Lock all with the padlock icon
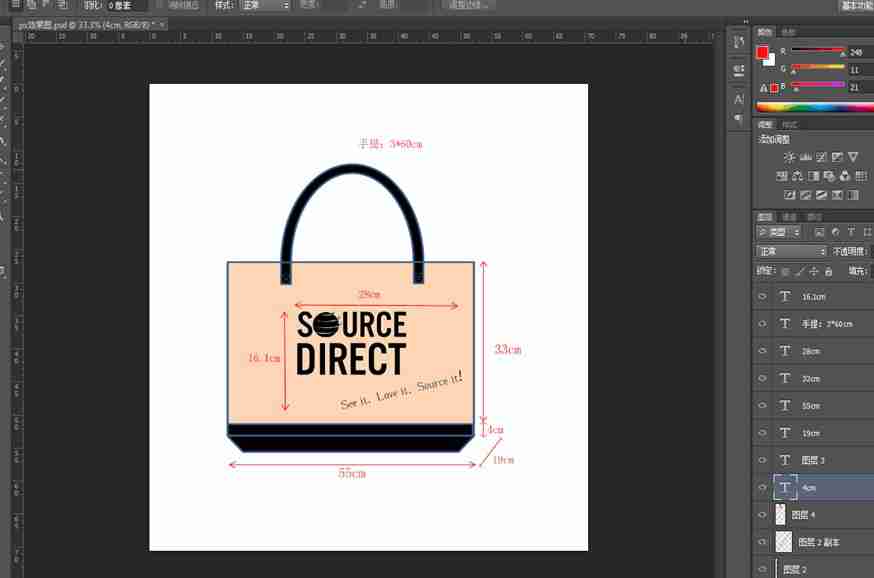 click(x=828, y=271)
